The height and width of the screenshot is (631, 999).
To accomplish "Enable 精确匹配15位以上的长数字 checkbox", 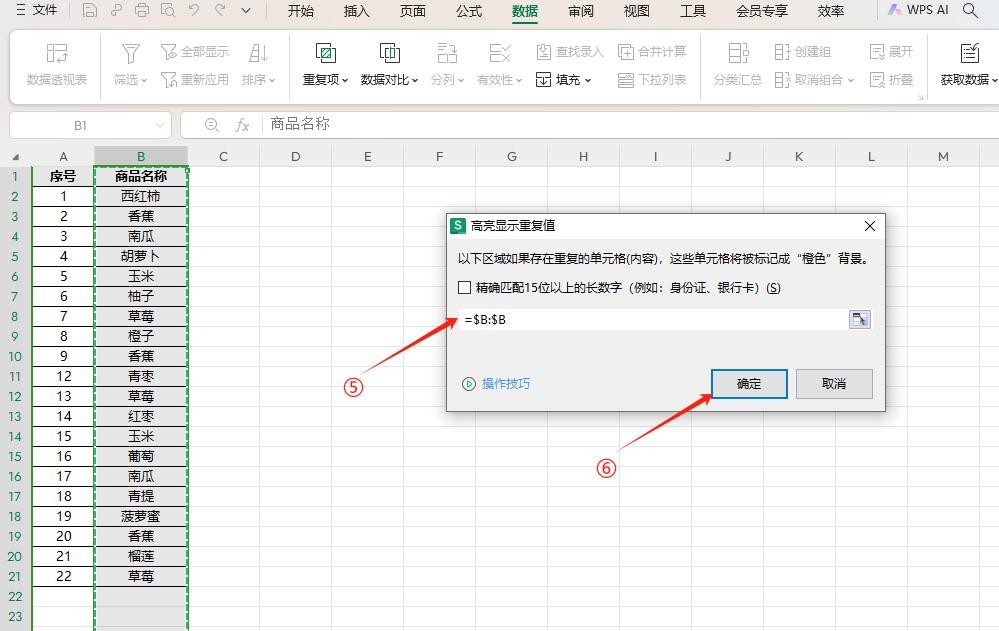I will tap(464, 288).
